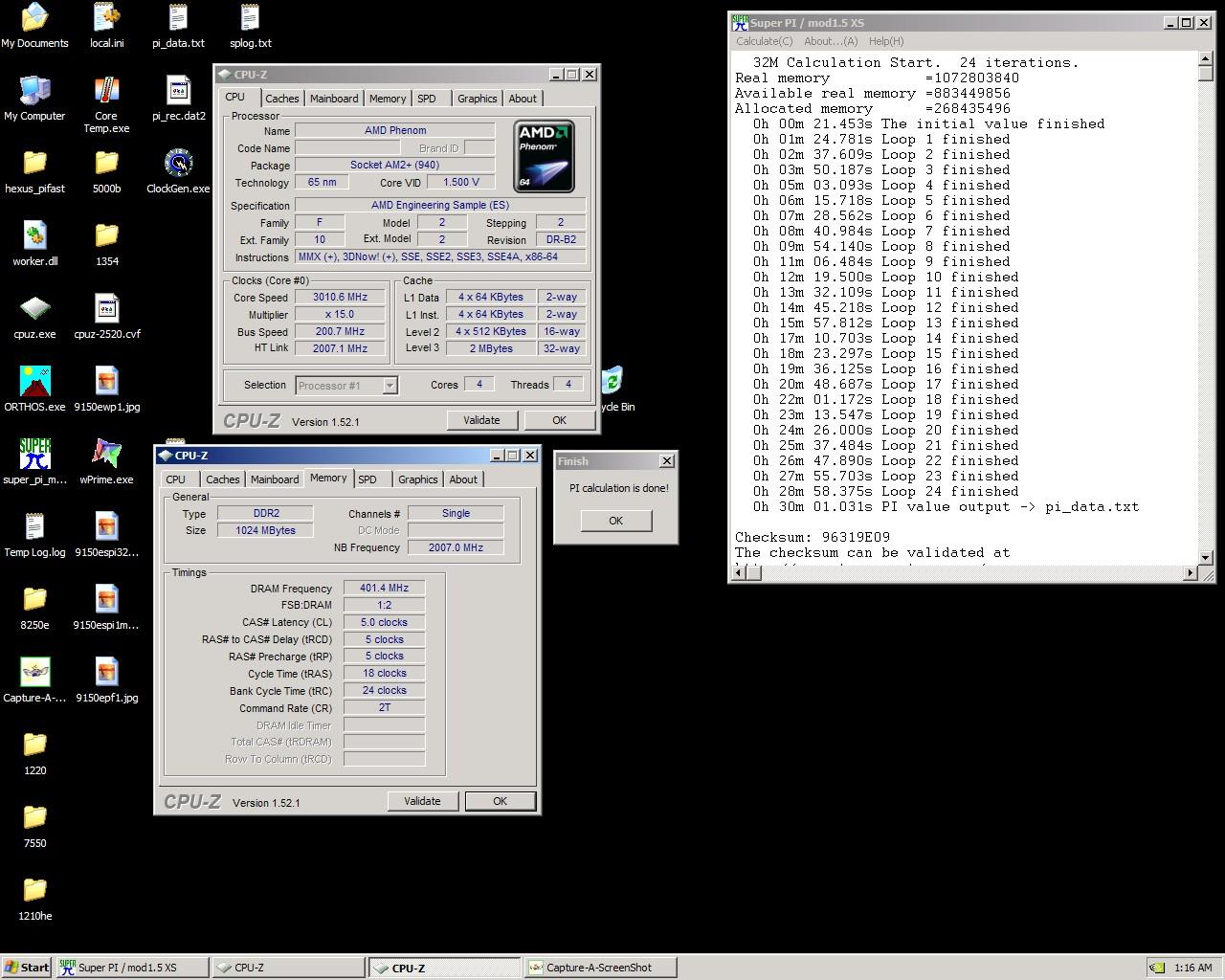Expand Processor #1 selection dropdown

[x=390, y=385]
